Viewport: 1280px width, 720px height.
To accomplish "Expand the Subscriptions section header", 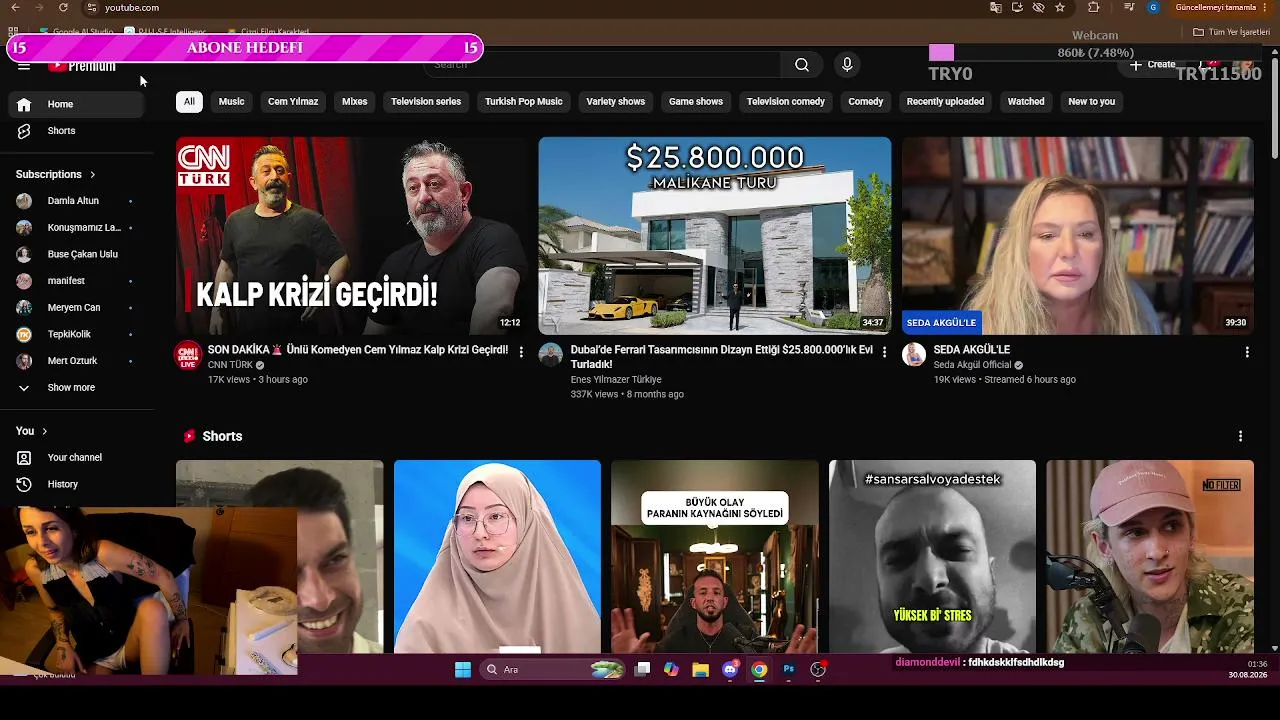I will pos(56,174).
